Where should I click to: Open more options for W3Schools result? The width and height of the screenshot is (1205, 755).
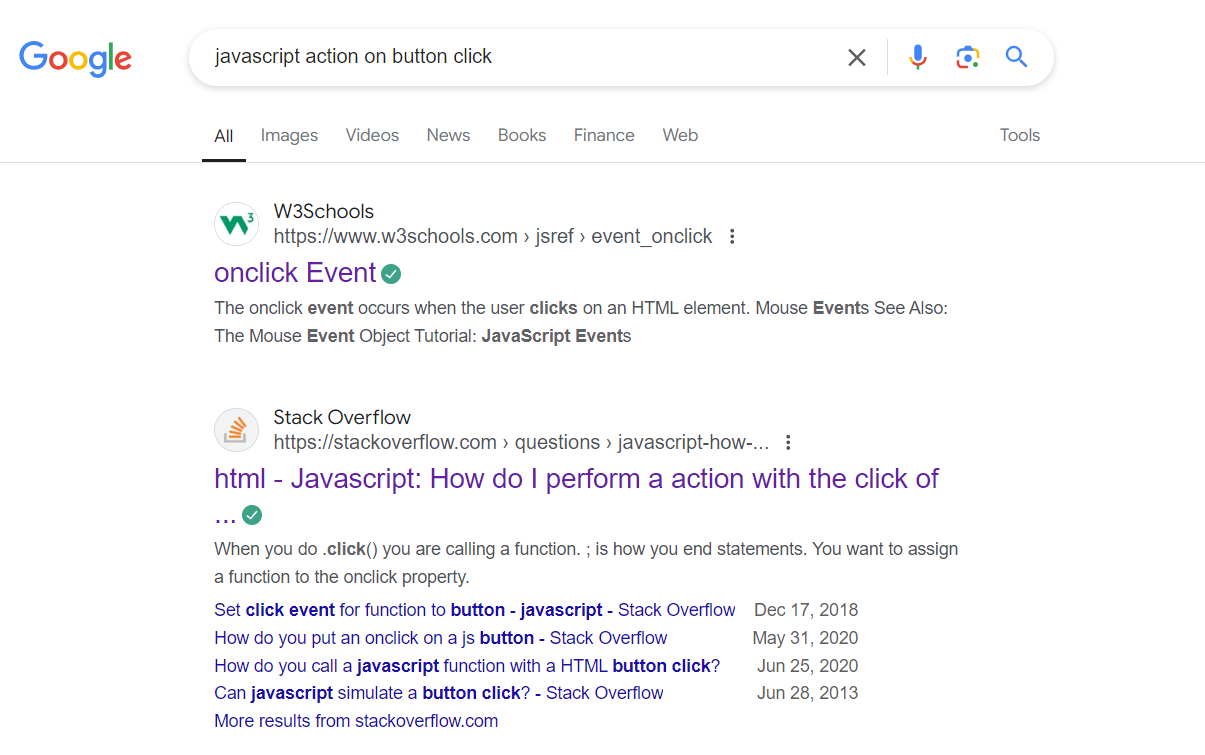coord(732,237)
